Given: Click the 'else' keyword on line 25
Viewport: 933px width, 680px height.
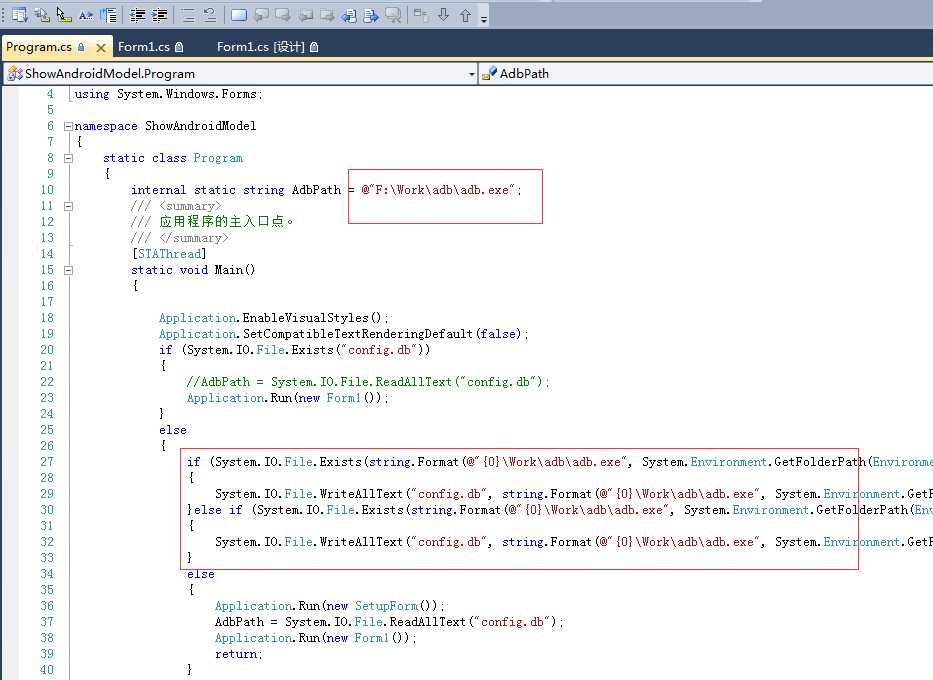Looking at the screenshot, I should tap(173, 430).
